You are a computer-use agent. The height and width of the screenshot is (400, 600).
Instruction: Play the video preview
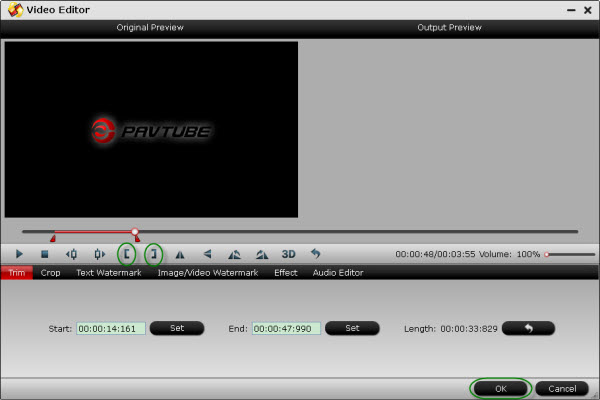[x=19, y=254]
